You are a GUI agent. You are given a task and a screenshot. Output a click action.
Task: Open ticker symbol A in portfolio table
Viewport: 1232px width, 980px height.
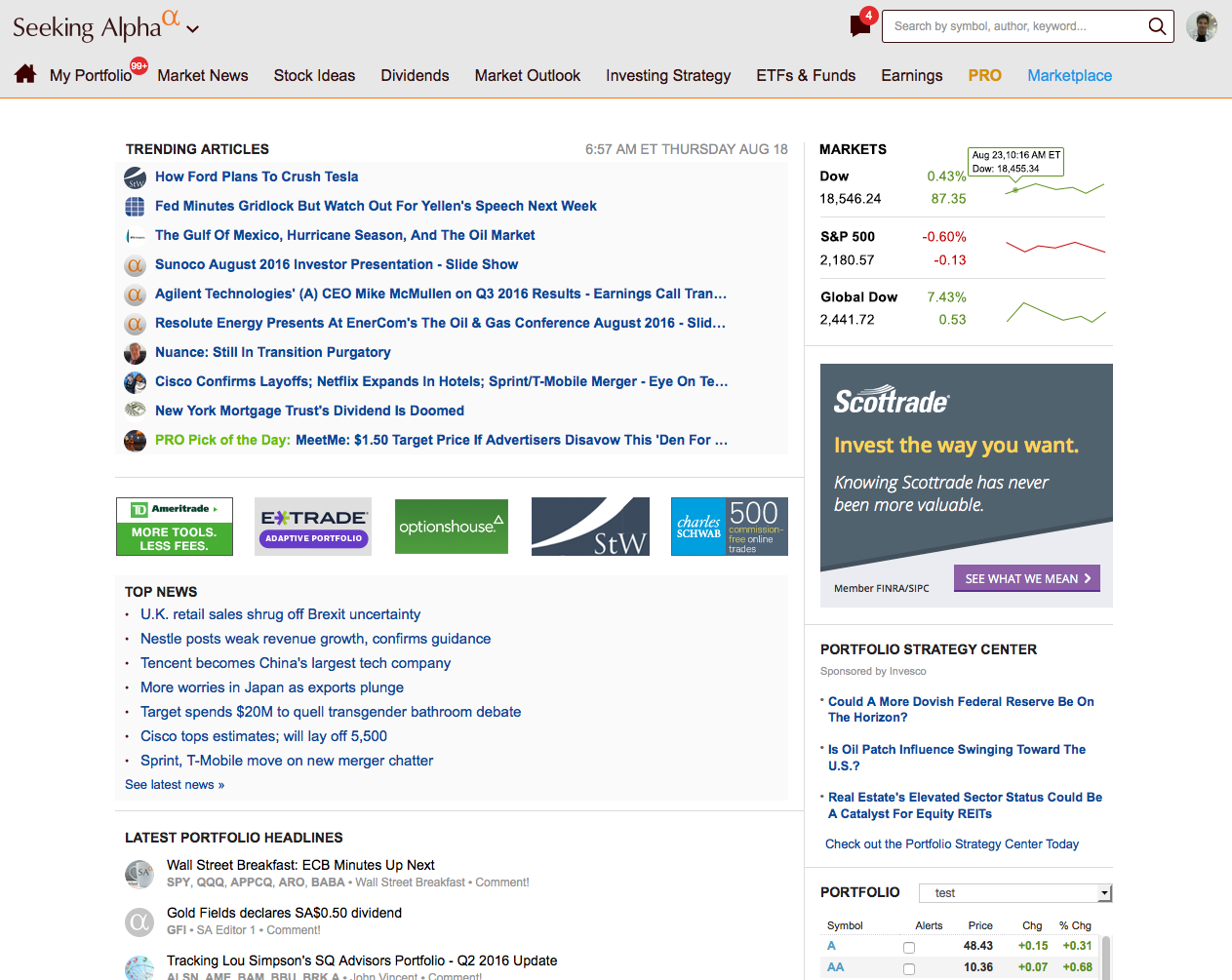pos(831,946)
